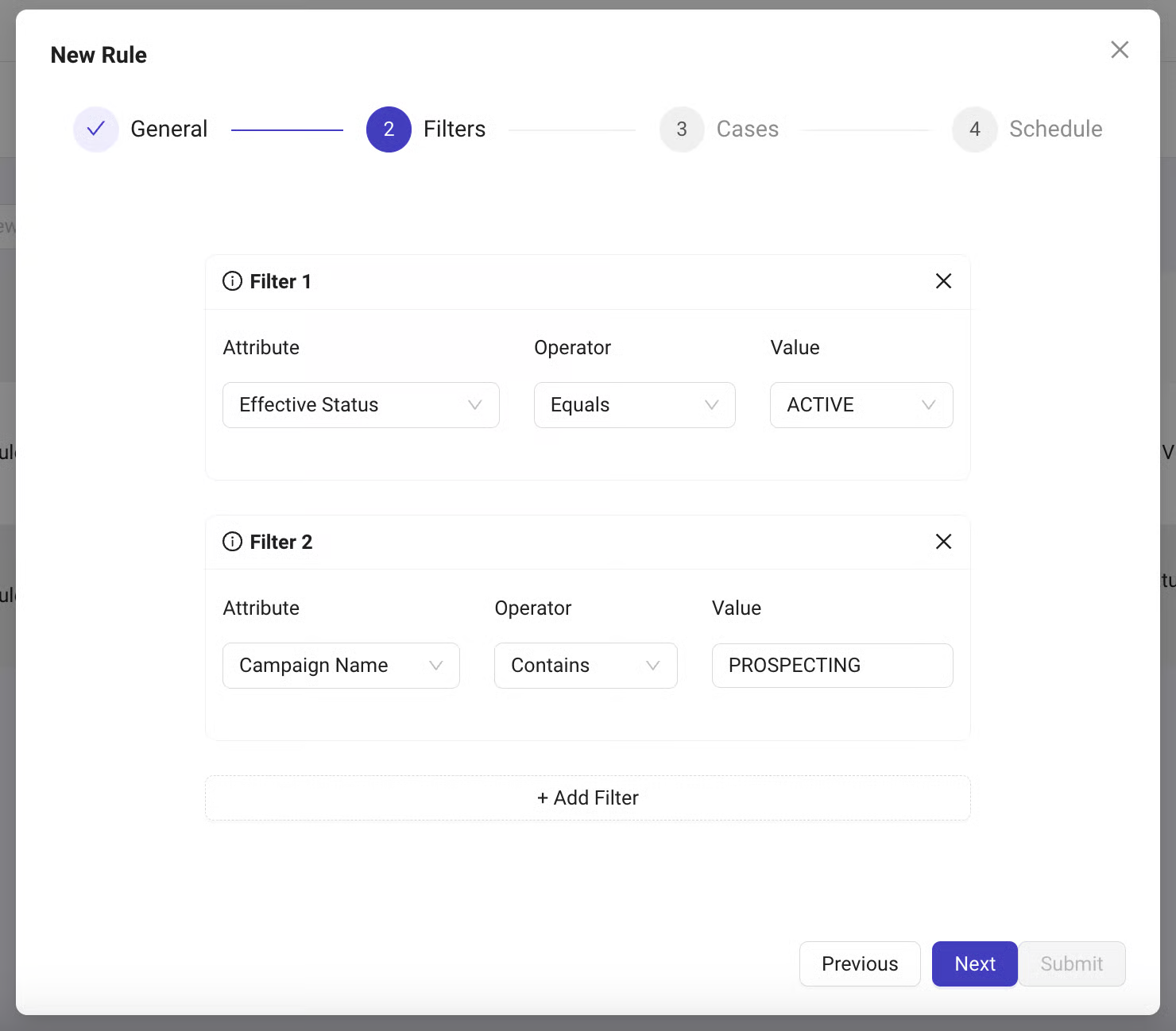Click the PROSPECTING value text field
This screenshot has height=1031, width=1176.
tap(832, 666)
